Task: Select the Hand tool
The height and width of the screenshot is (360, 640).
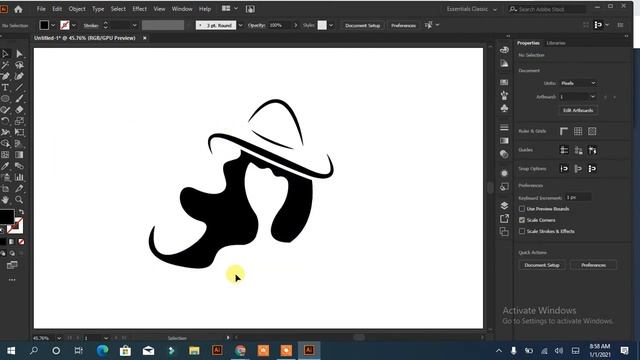Action: point(5,200)
